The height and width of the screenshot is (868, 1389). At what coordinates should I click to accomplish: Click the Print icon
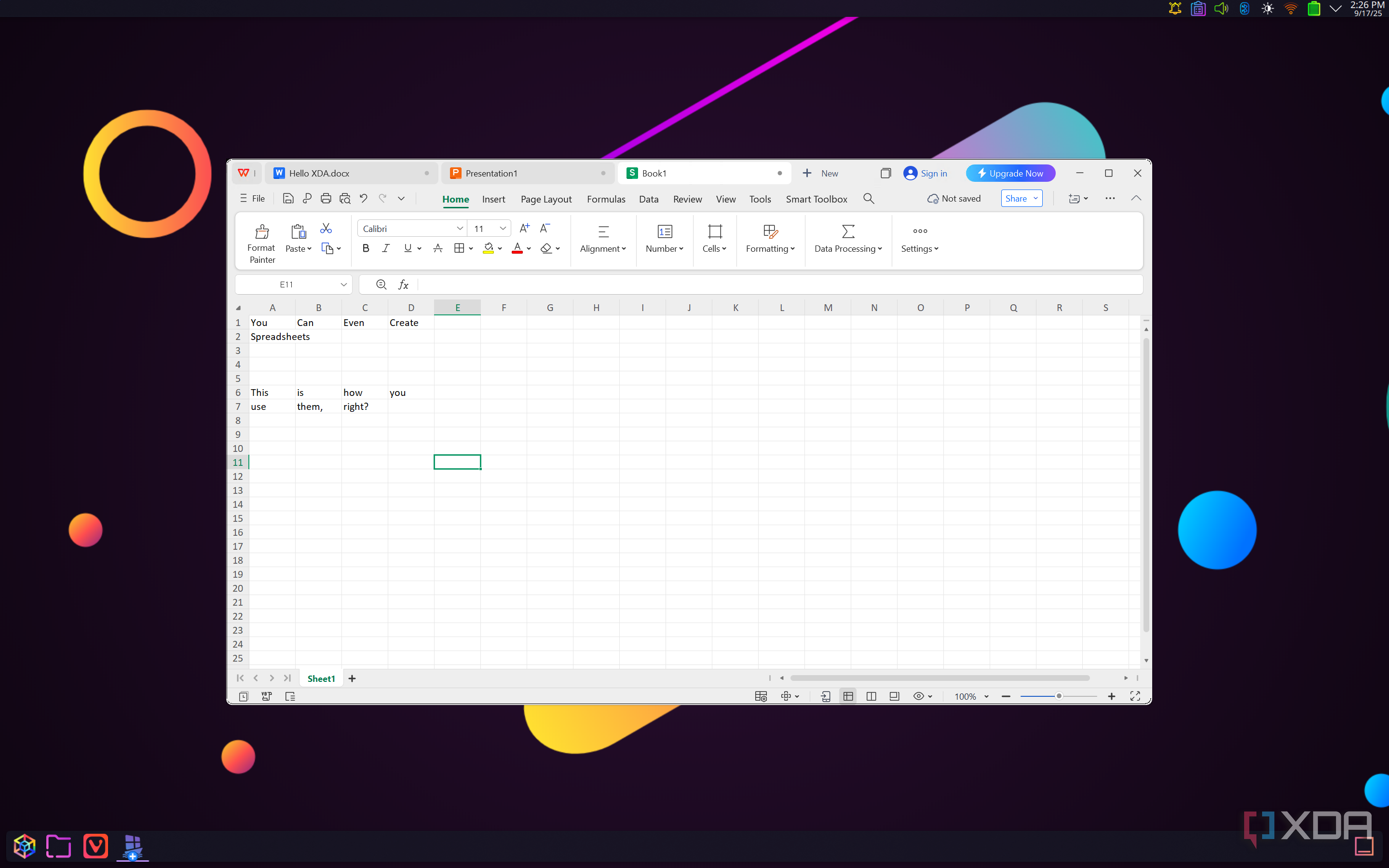(x=326, y=199)
